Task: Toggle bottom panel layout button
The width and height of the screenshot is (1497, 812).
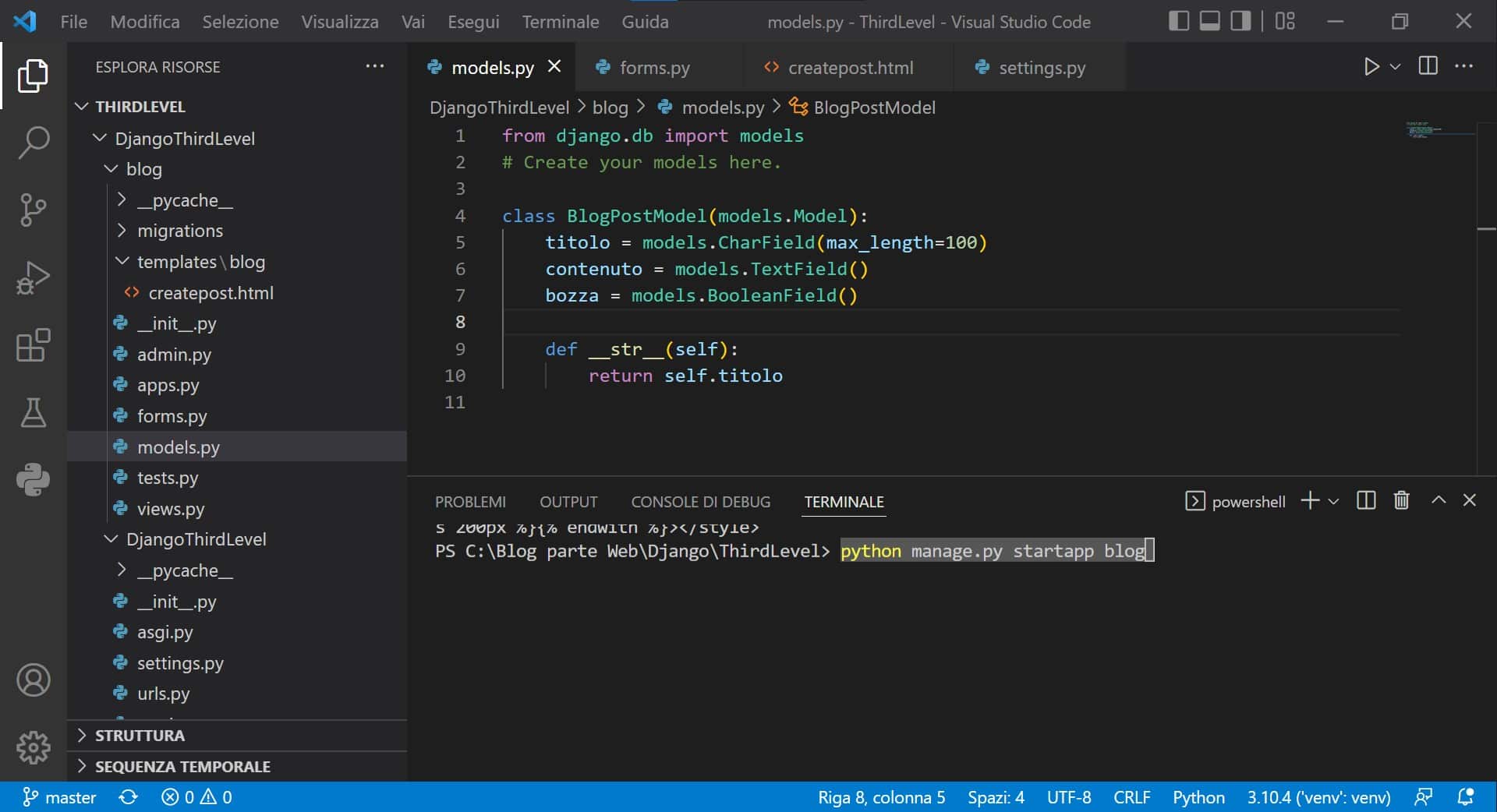Action: [x=1210, y=21]
